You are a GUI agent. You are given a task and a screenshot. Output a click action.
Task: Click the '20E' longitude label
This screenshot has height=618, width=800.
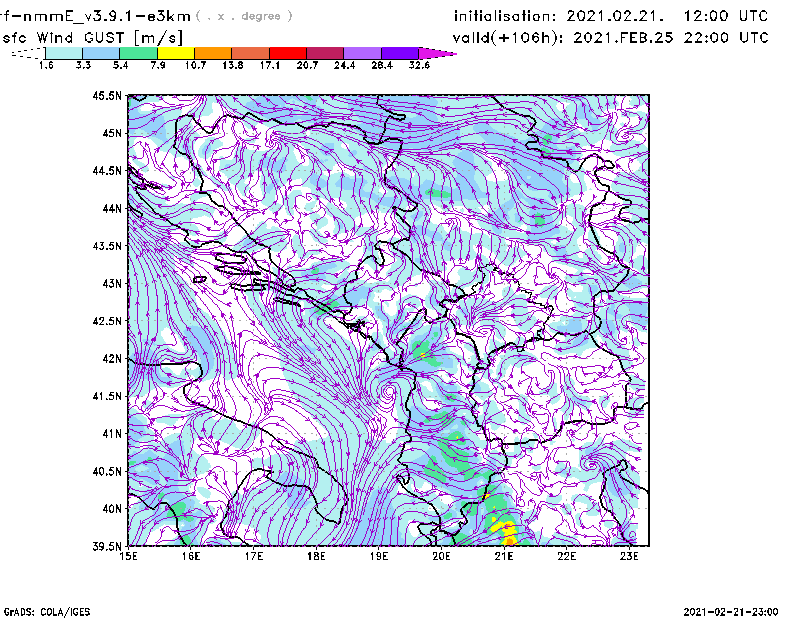(x=441, y=556)
